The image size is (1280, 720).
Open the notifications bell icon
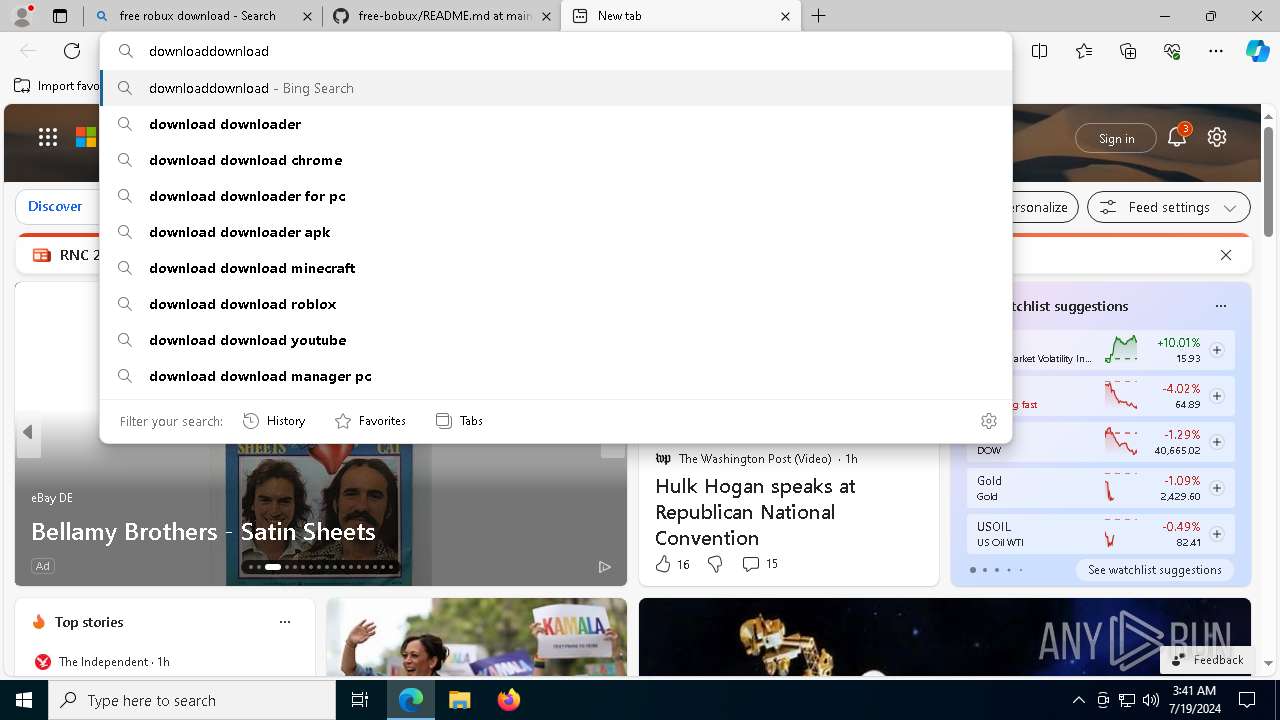1177,138
